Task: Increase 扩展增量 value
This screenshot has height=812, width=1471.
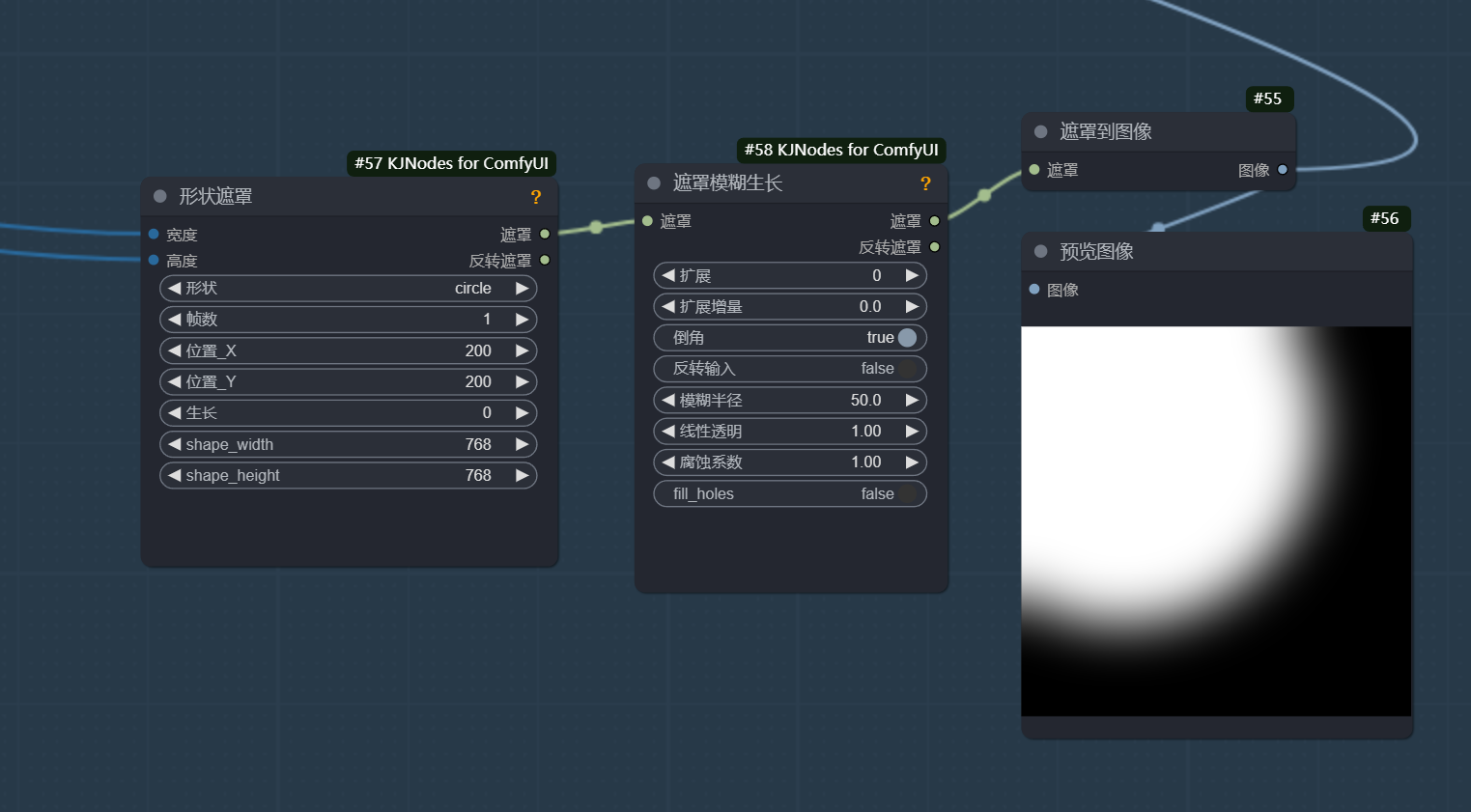Action: 912,306
